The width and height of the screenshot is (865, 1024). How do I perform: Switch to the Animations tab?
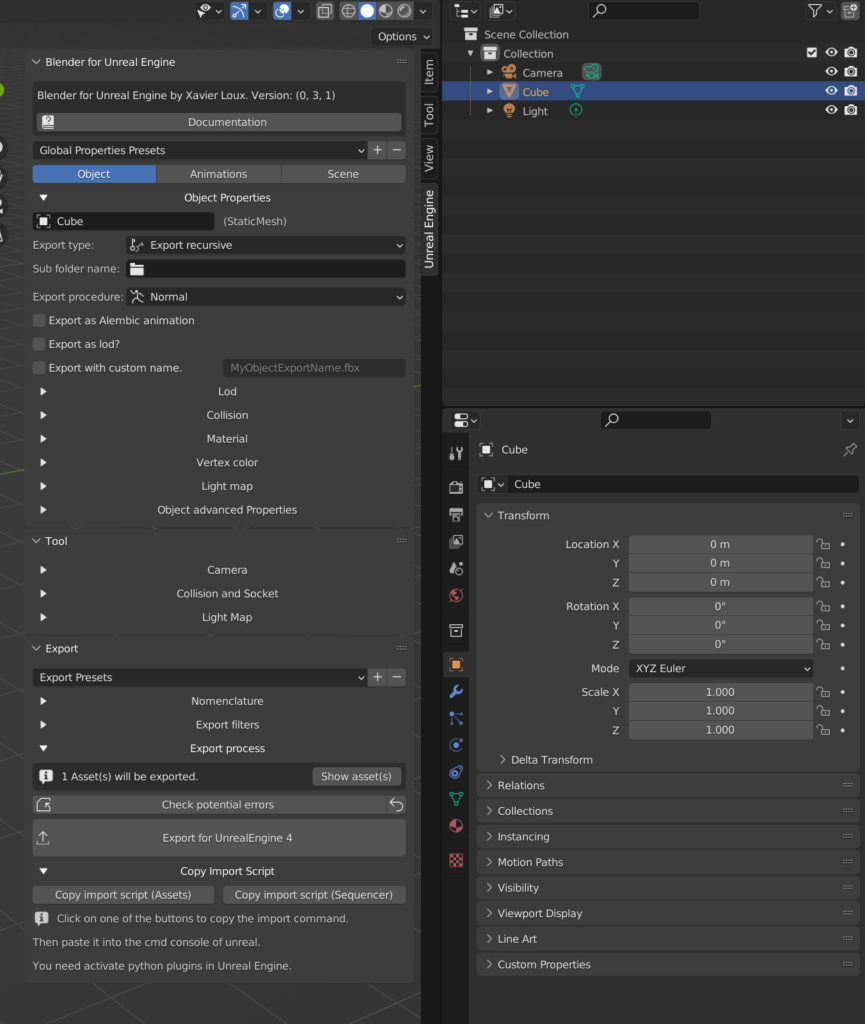point(219,174)
